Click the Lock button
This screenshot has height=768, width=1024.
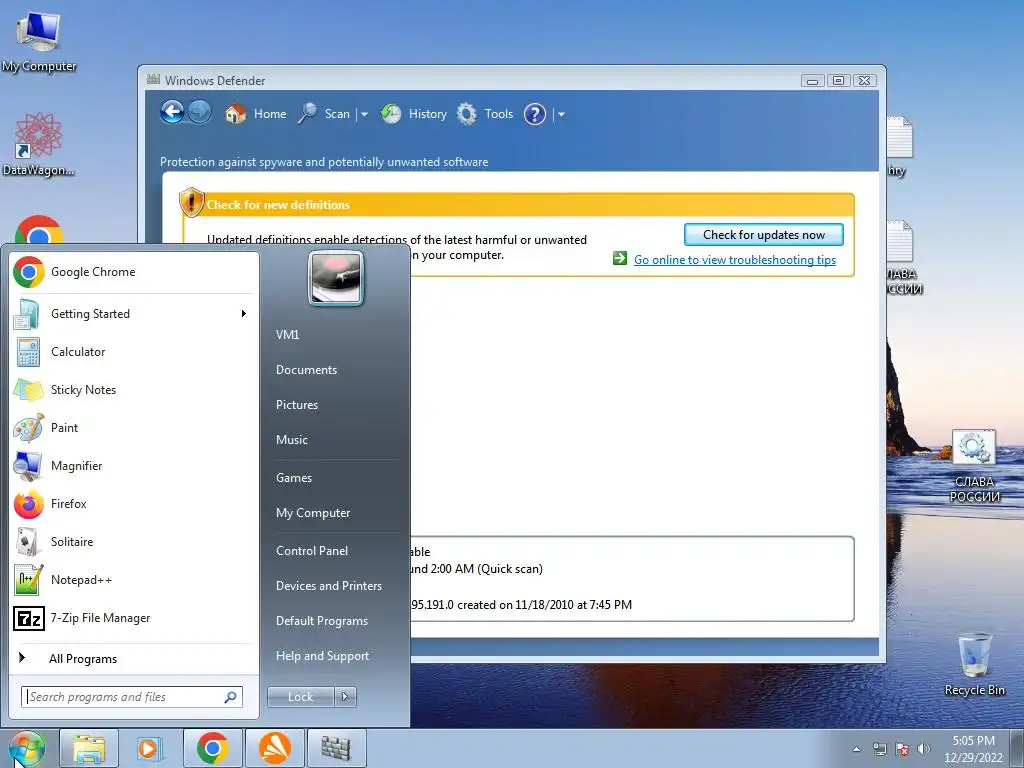coord(300,697)
